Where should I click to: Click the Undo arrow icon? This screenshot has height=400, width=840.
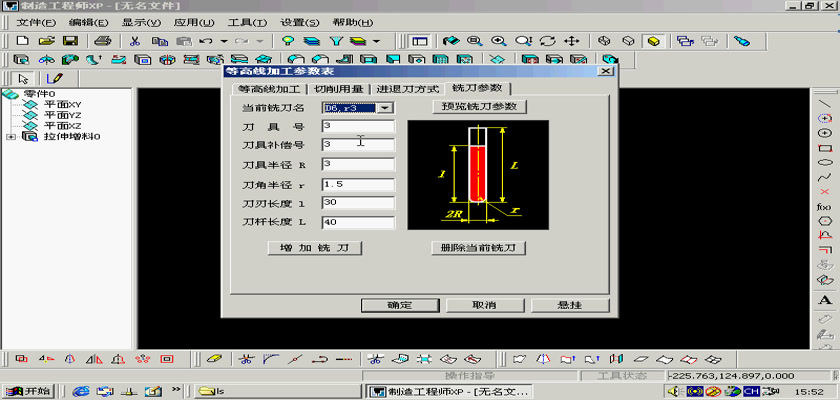[x=206, y=41]
